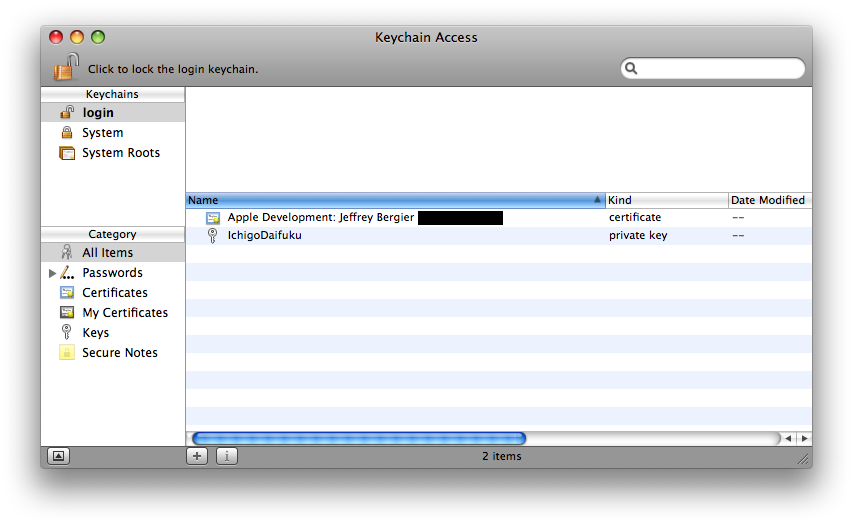Show All Items category
The image size is (853, 524).
click(x=107, y=253)
